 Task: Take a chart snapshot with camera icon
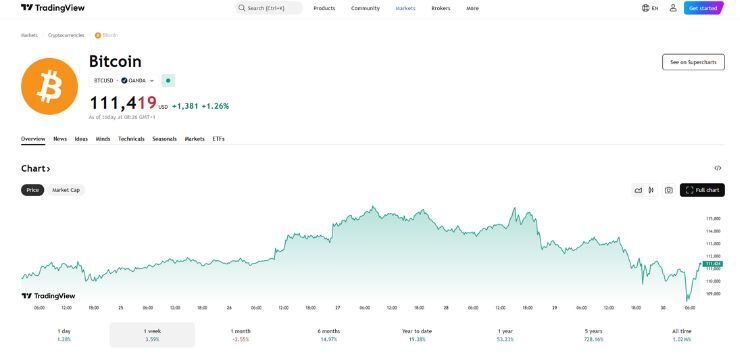669,190
